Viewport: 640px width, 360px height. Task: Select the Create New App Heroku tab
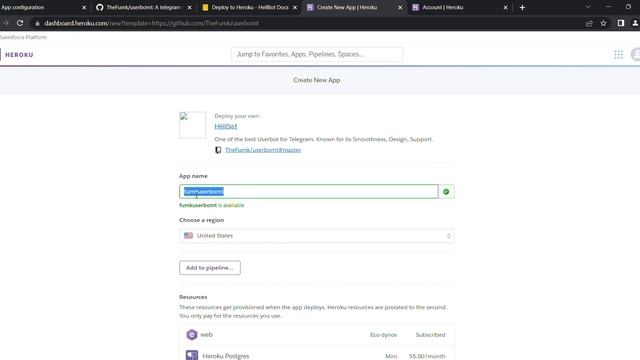pyautogui.click(x=347, y=7)
